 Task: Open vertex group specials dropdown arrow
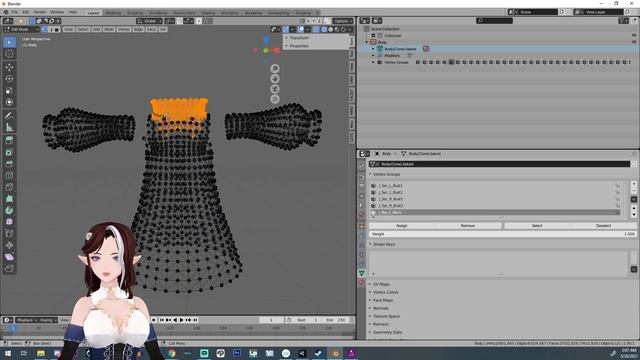[634, 199]
